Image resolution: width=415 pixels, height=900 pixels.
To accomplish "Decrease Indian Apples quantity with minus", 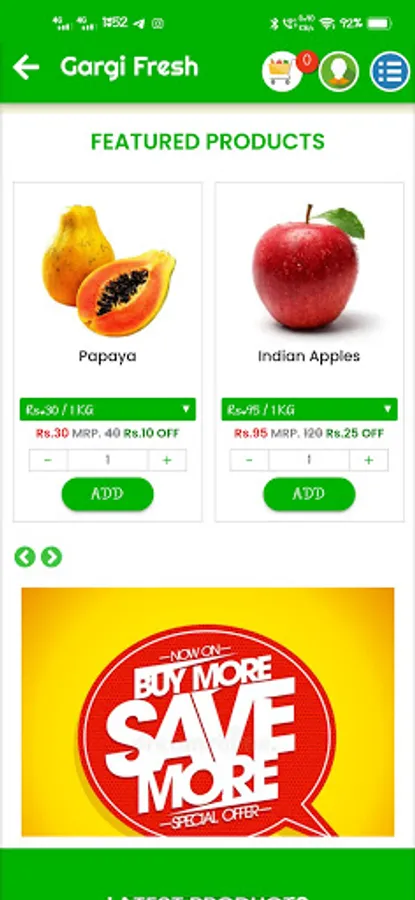I will pyautogui.click(x=249, y=460).
